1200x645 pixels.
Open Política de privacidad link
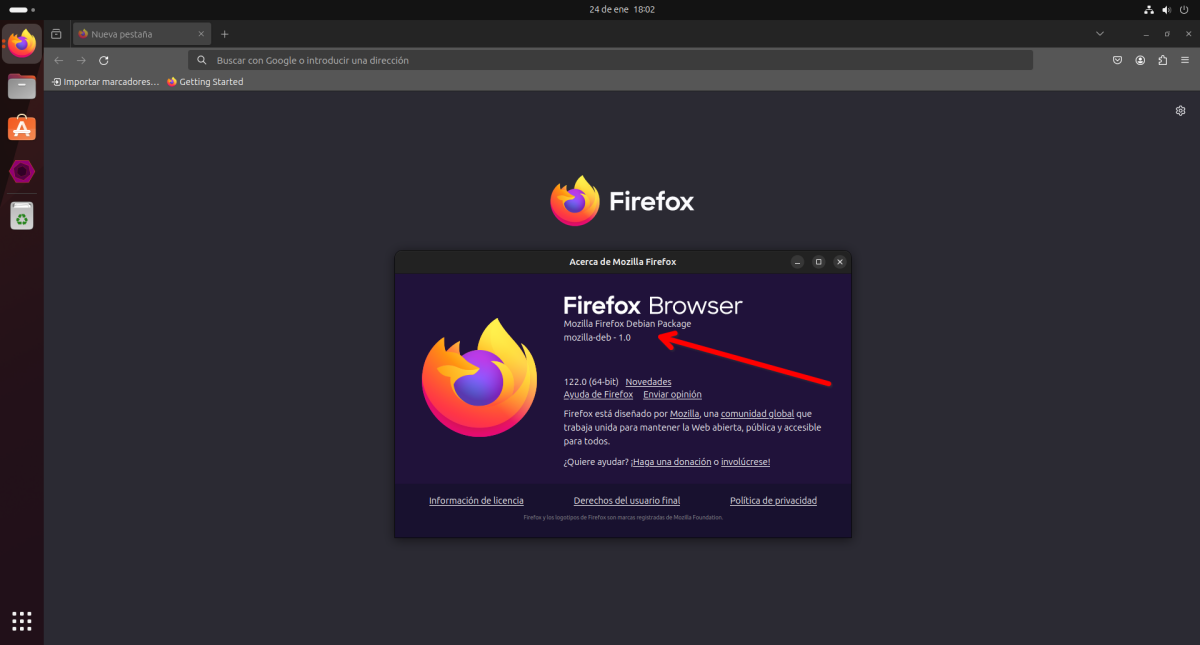pyautogui.click(x=773, y=501)
